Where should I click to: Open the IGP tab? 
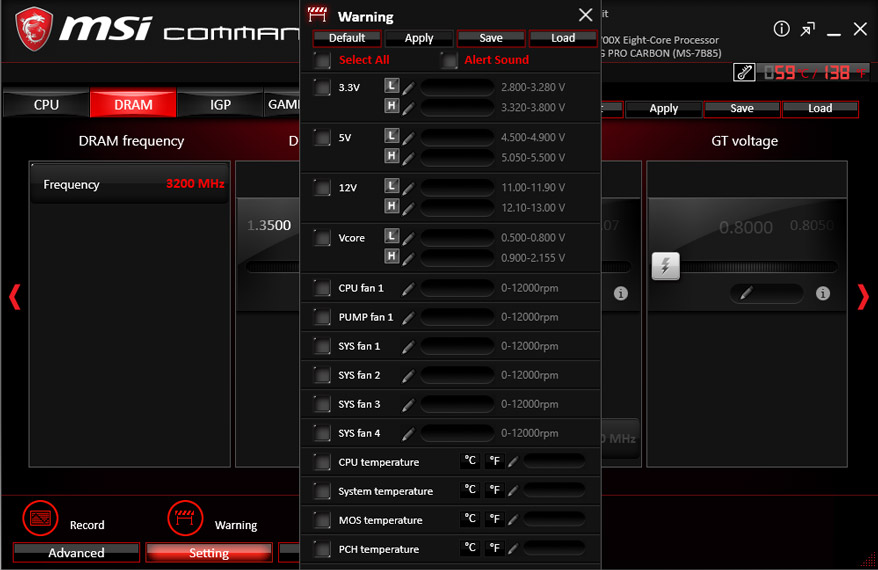coord(220,105)
